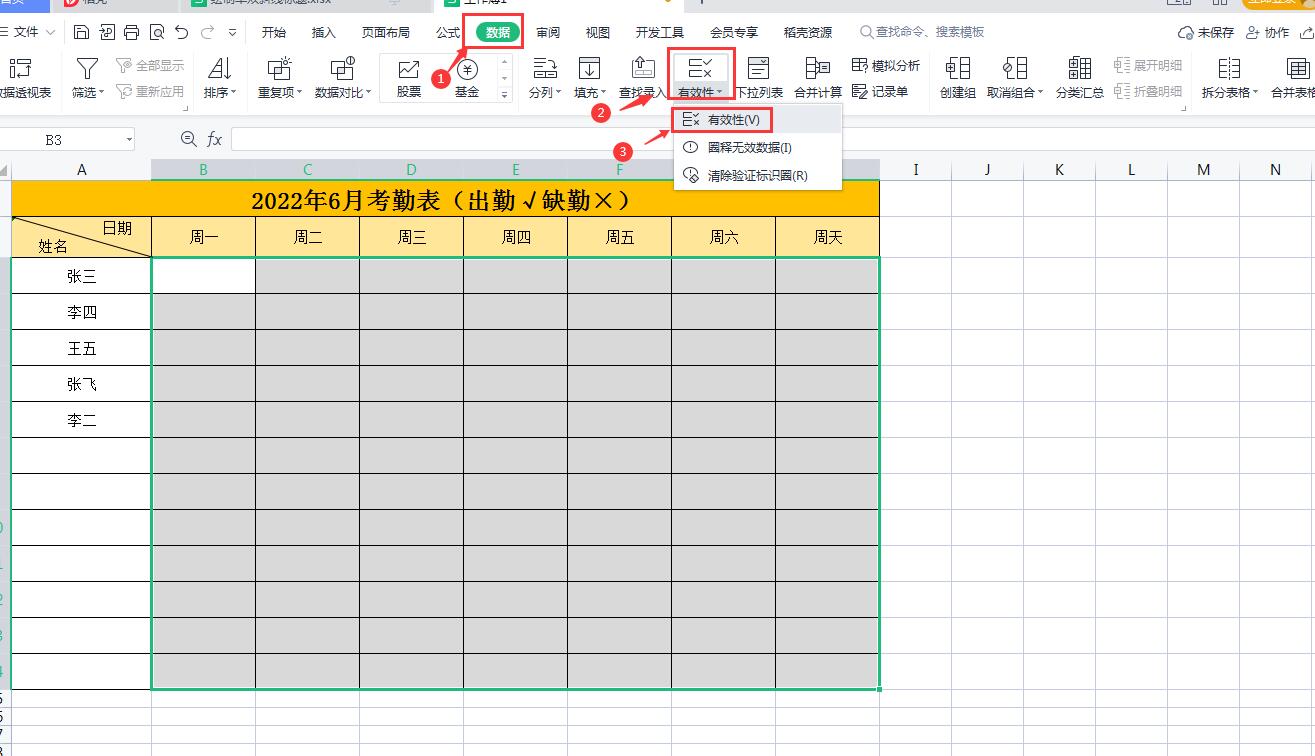
Task: Click the fx insert function icon
Action: (x=214, y=139)
